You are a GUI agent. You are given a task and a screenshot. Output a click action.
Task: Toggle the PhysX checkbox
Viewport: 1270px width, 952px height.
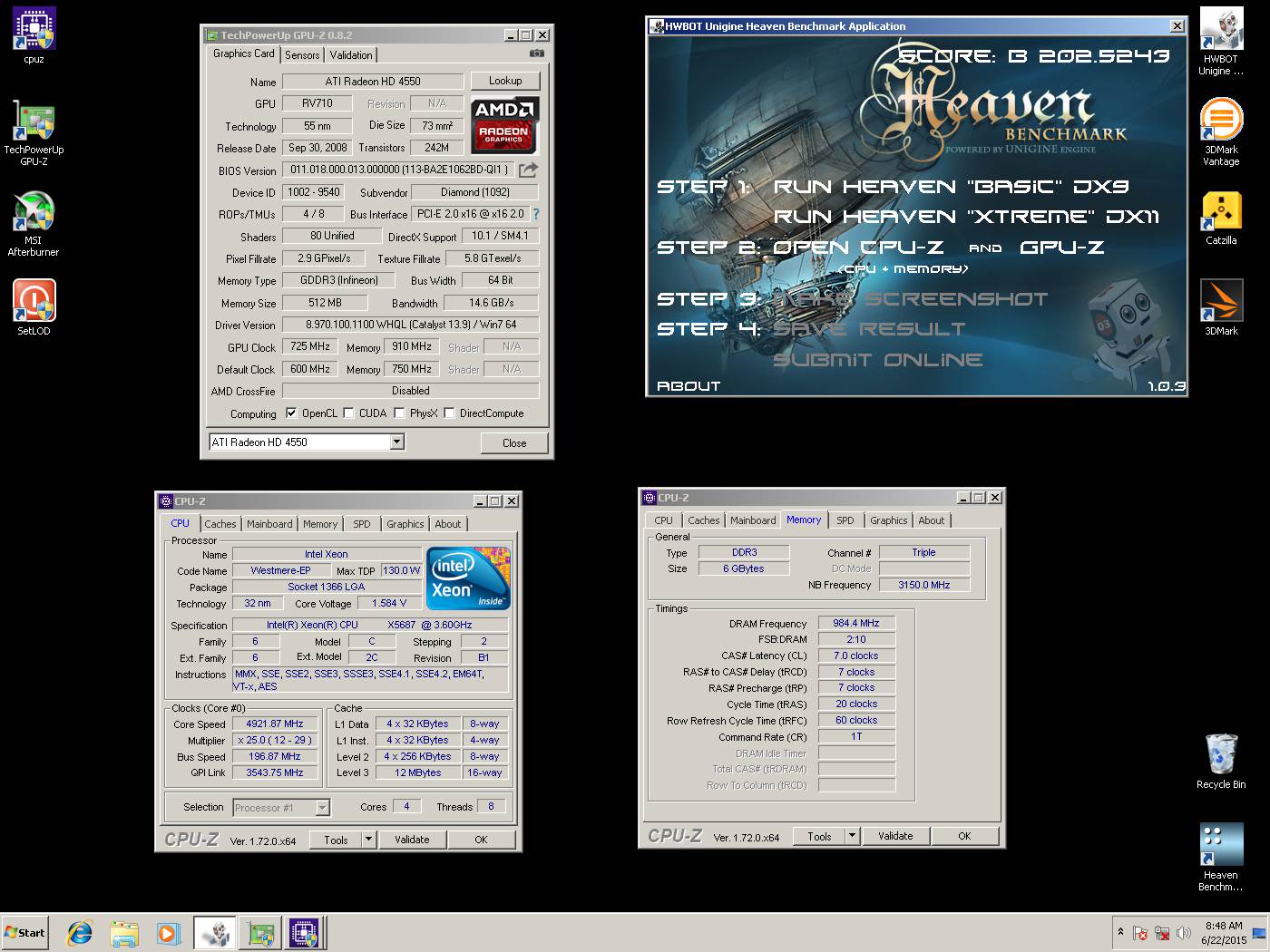click(399, 413)
